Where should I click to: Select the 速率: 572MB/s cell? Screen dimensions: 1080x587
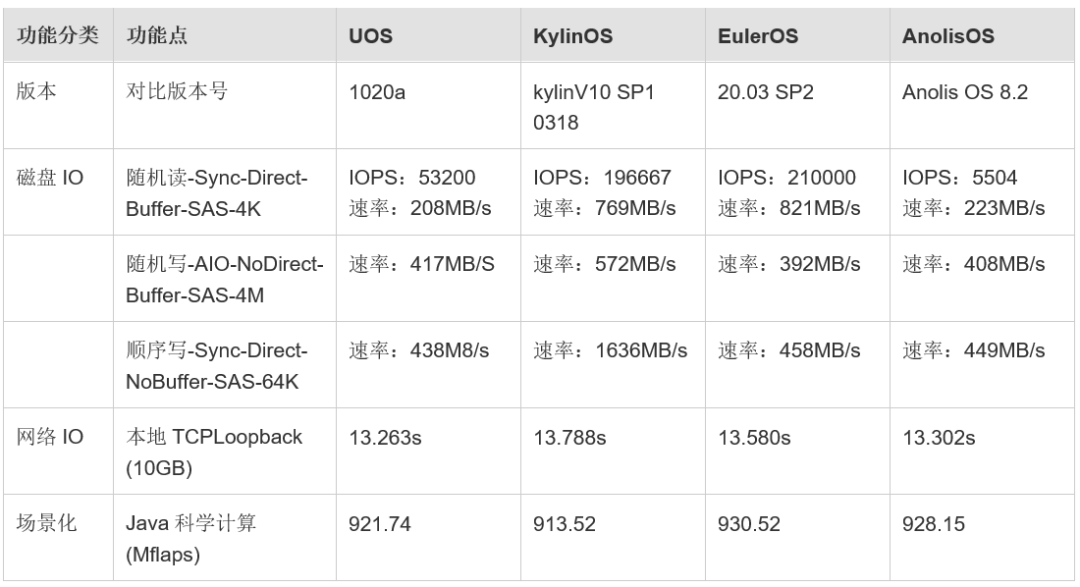click(613, 278)
